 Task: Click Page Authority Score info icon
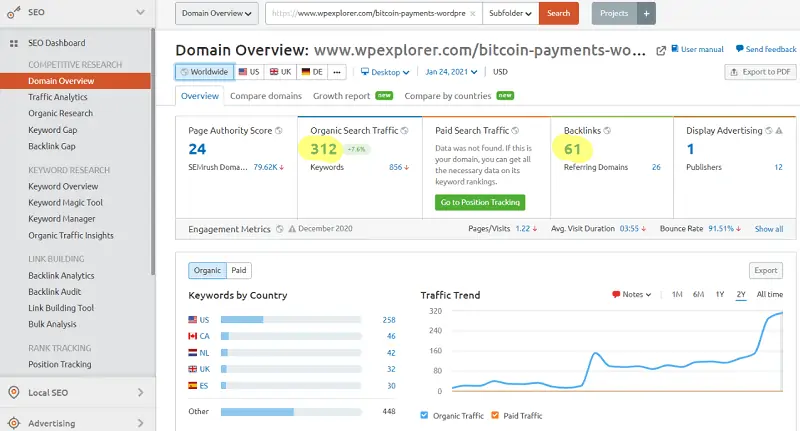[x=279, y=131]
